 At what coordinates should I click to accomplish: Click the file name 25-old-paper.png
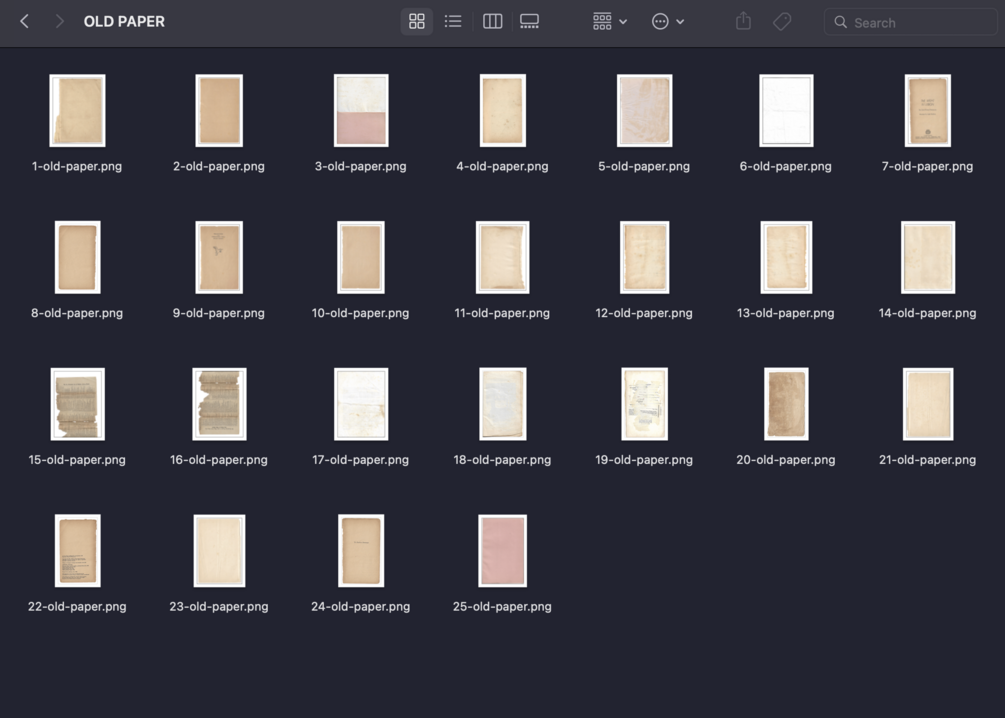(x=502, y=606)
